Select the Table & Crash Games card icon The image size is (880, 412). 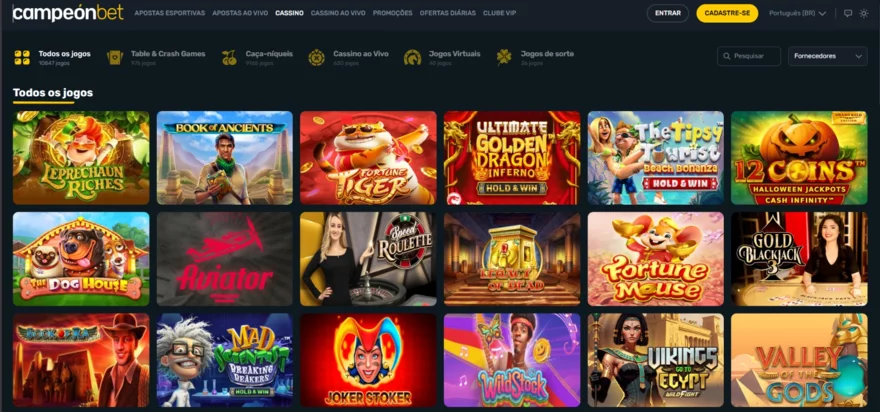pyautogui.click(x=115, y=57)
